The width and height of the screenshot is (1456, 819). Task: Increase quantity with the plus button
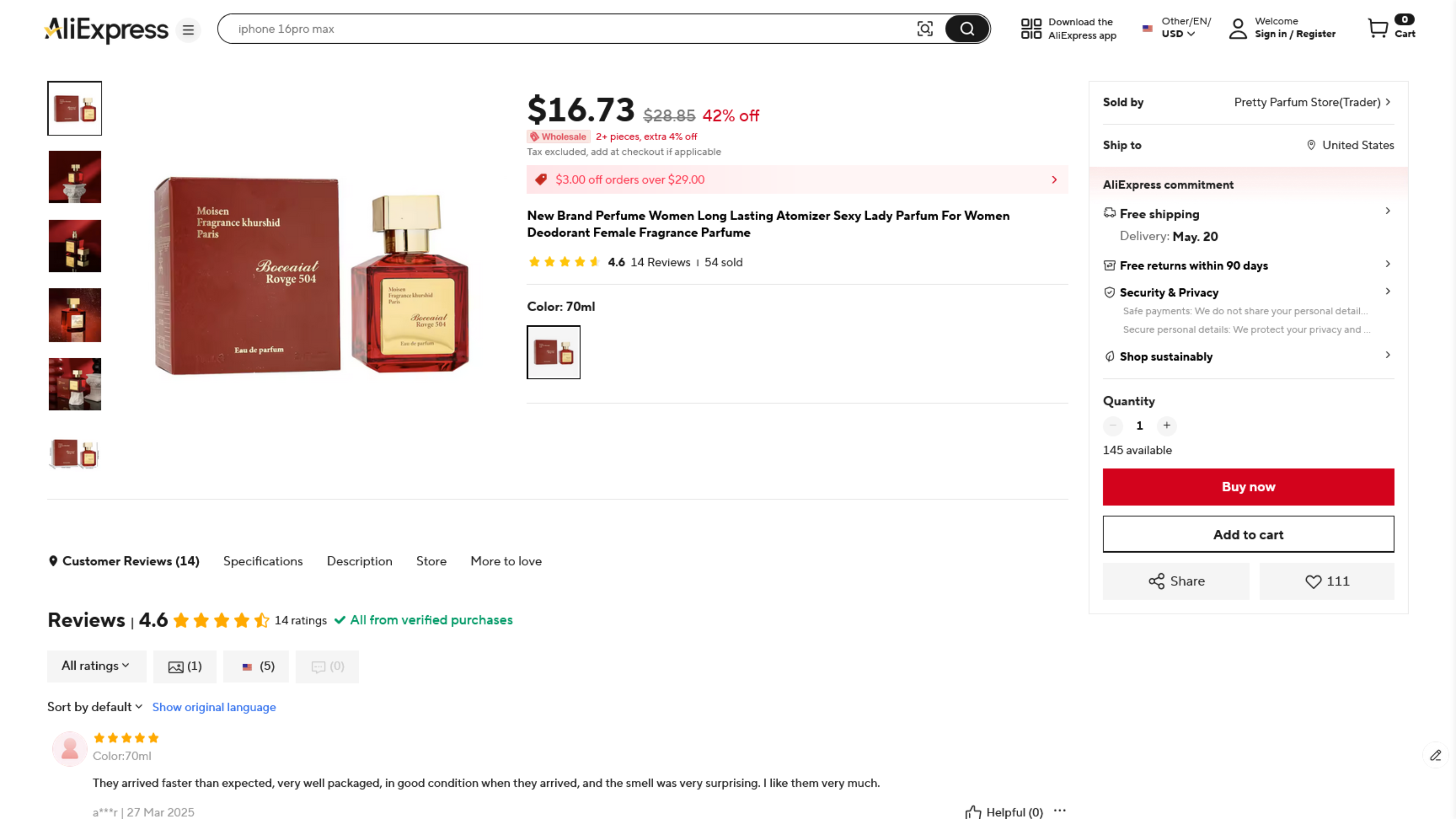(x=1167, y=425)
